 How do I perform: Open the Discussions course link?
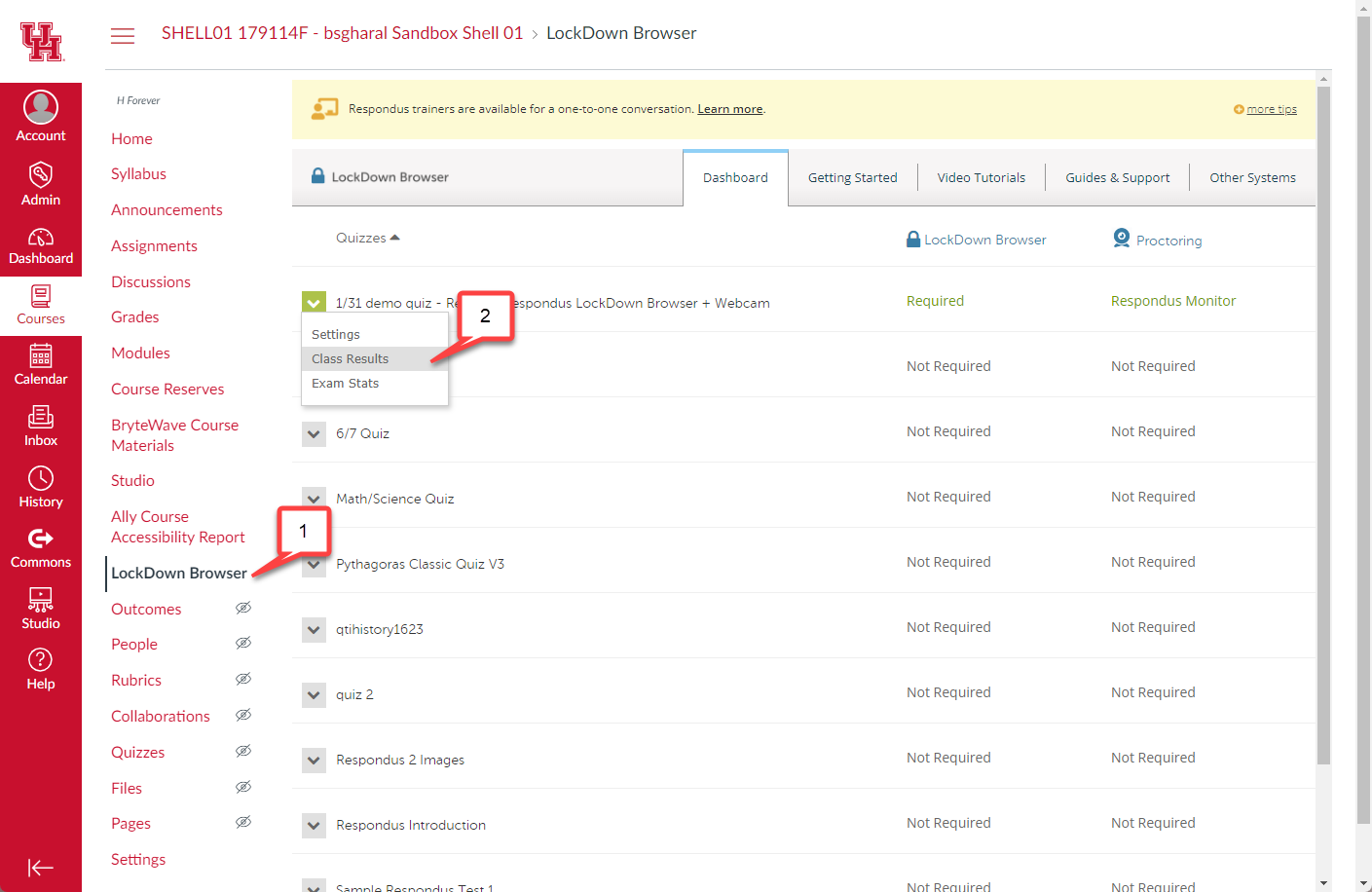(151, 281)
